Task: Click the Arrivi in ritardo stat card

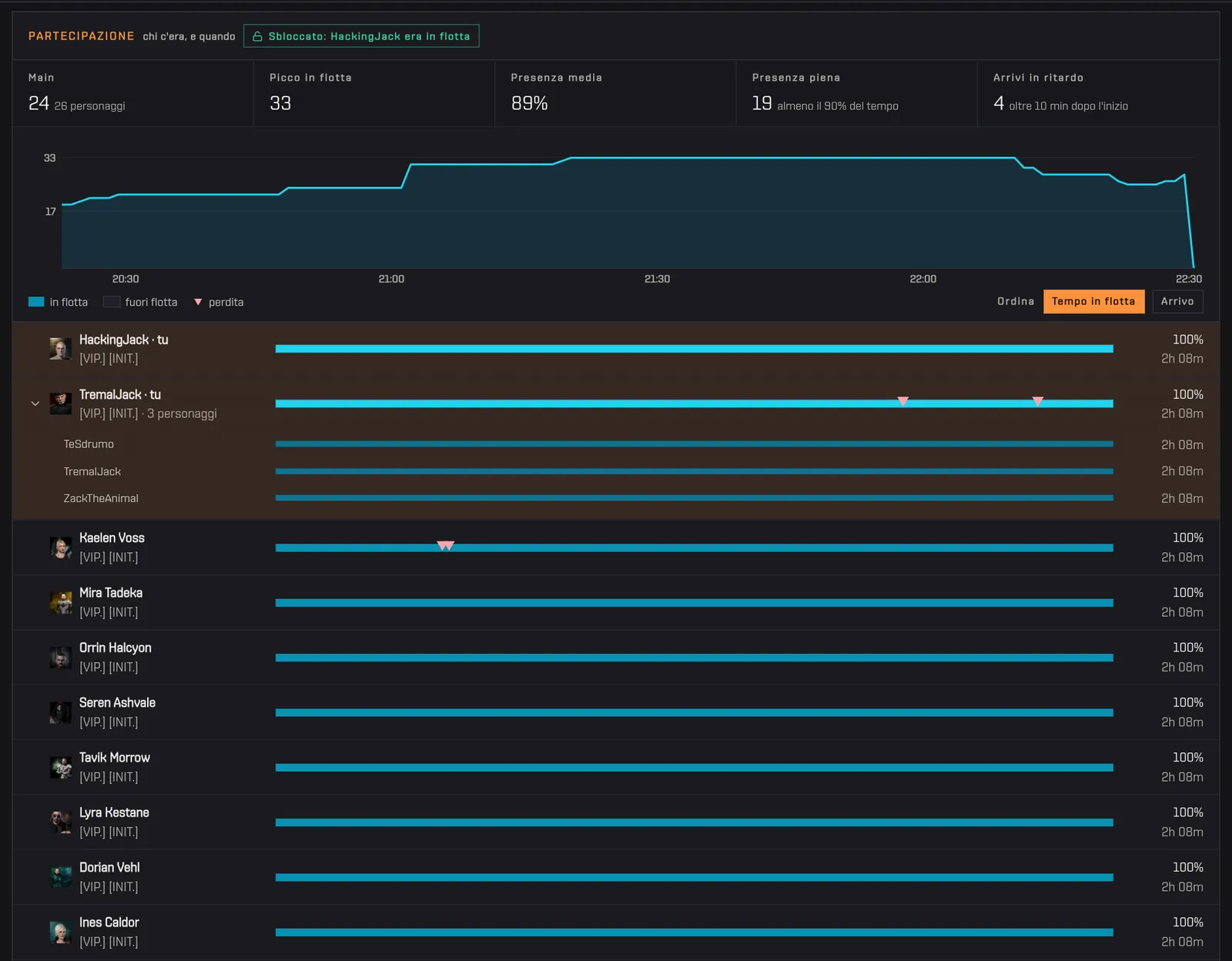Action: (x=1098, y=93)
